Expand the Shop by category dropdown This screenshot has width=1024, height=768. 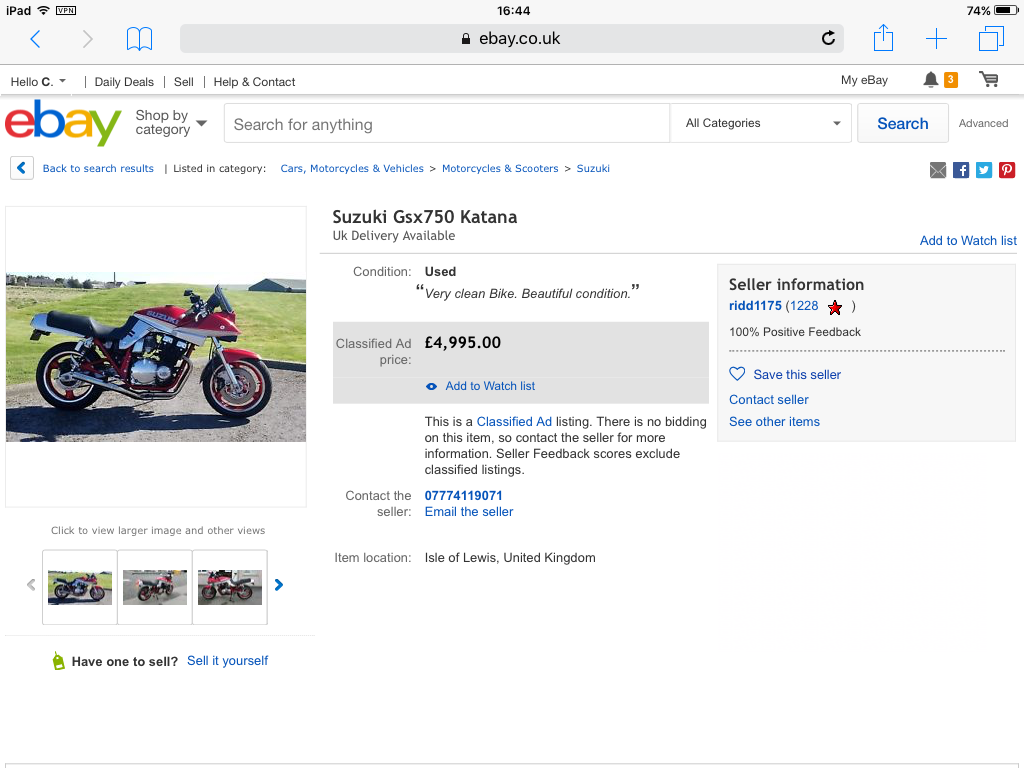click(171, 123)
